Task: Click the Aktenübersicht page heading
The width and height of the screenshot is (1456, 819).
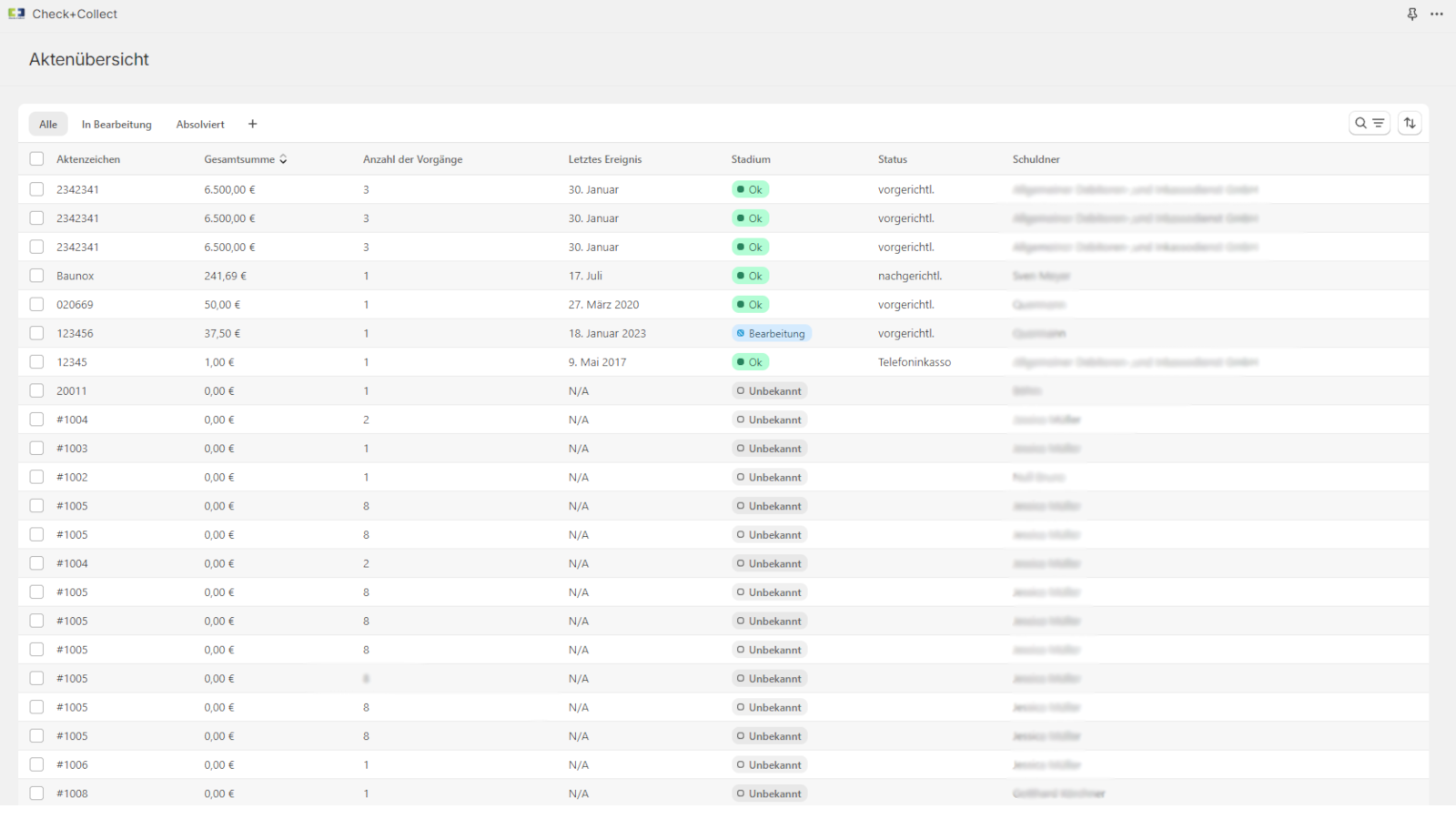Action: pyautogui.click(x=89, y=59)
